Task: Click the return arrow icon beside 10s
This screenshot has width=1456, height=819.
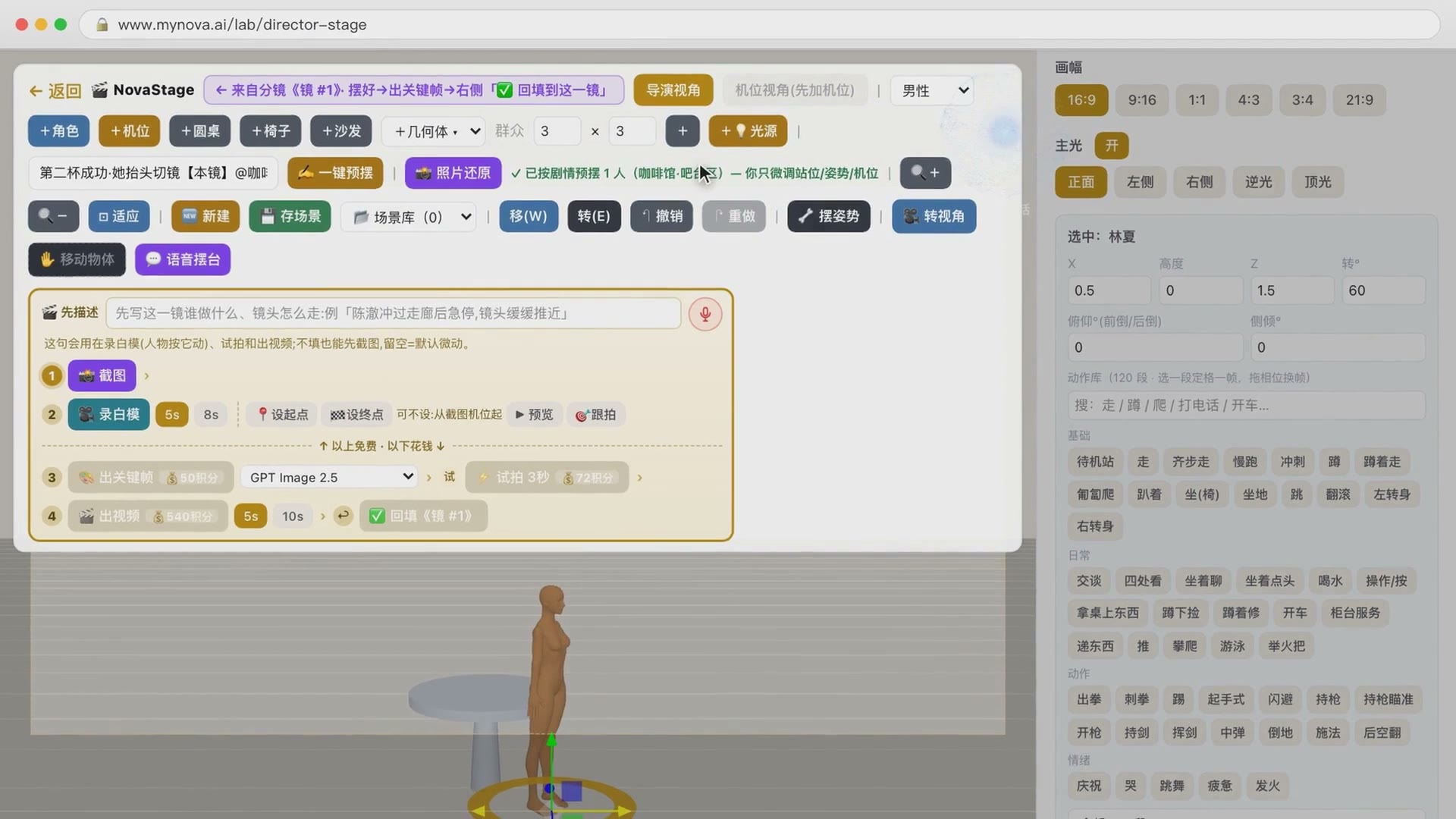Action: click(x=343, y=516)
